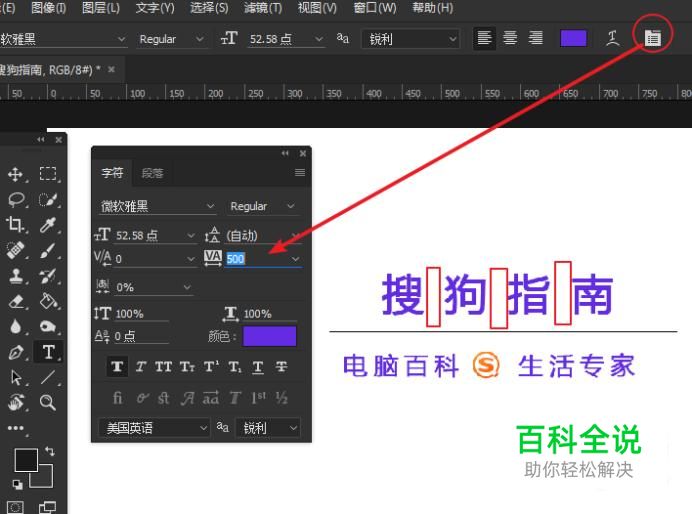Toggle Faux Bold in Character panel
This screenshot has width=692, height=514.
pos(117,366)
